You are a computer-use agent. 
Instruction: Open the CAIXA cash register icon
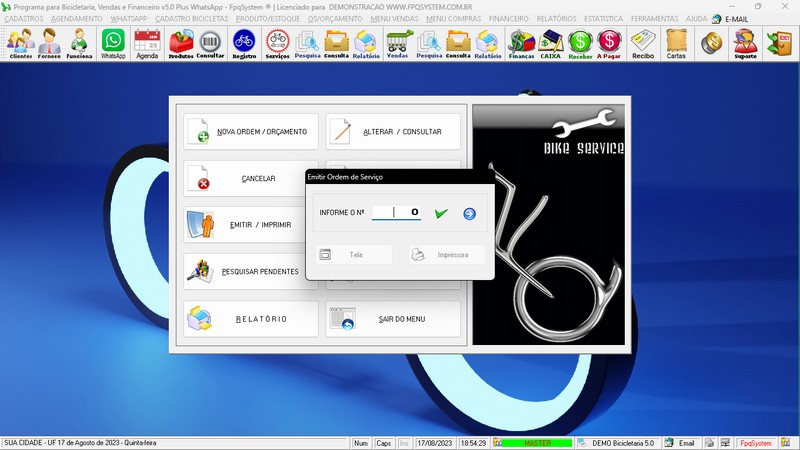point(551,44)
